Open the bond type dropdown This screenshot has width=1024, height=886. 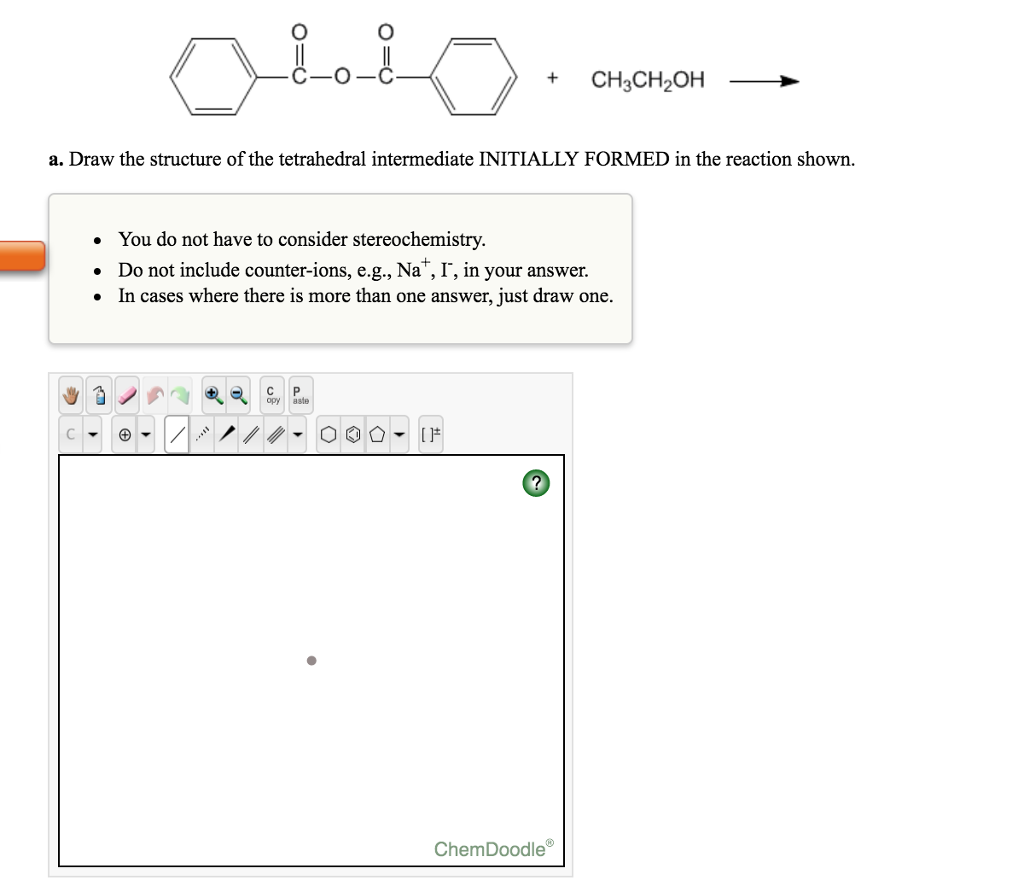tap(296, 433)
